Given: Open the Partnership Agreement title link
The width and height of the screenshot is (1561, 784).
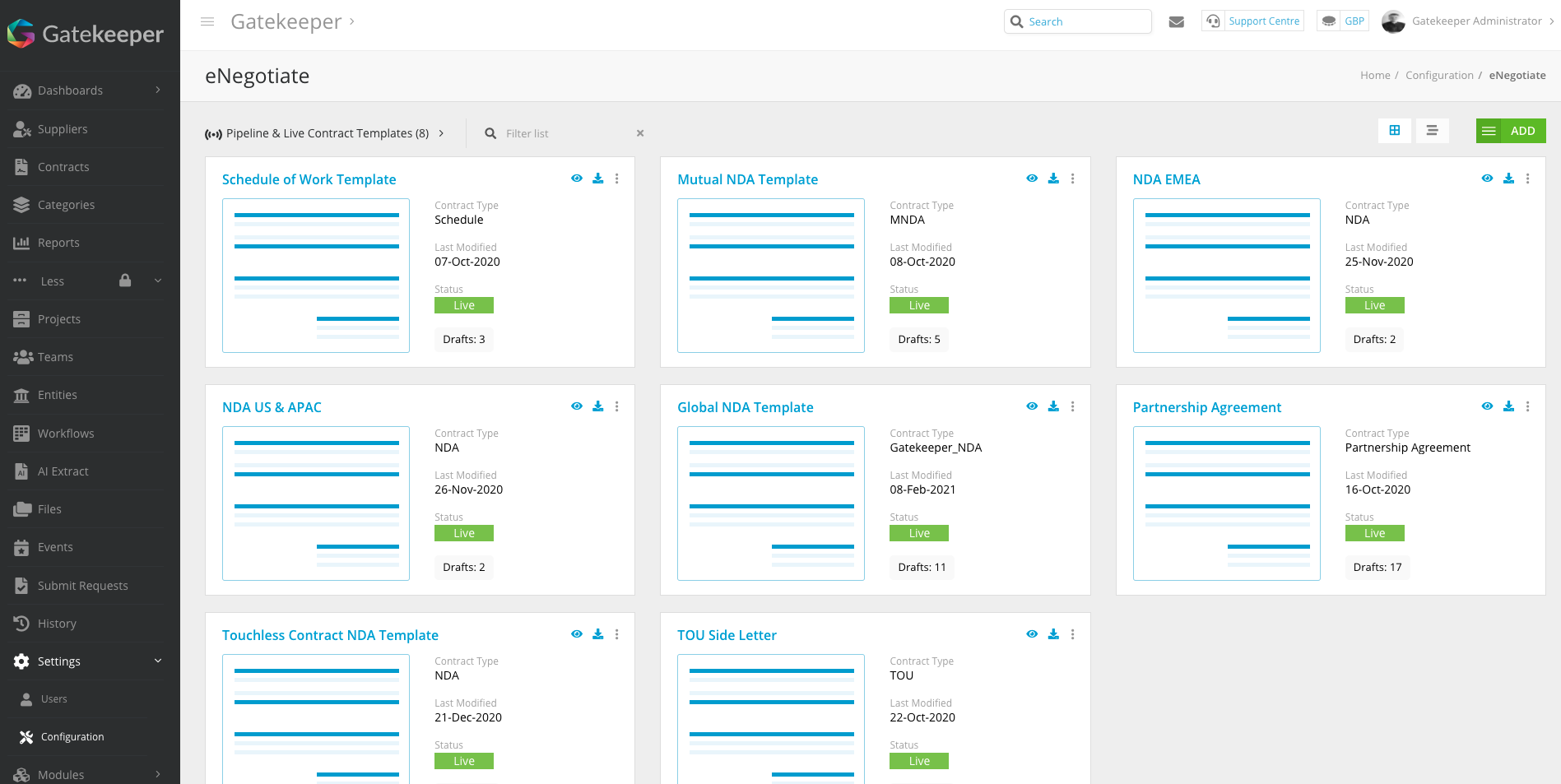Looking at the screenshot, I should pyautogui.click(x=1207, y=407).
